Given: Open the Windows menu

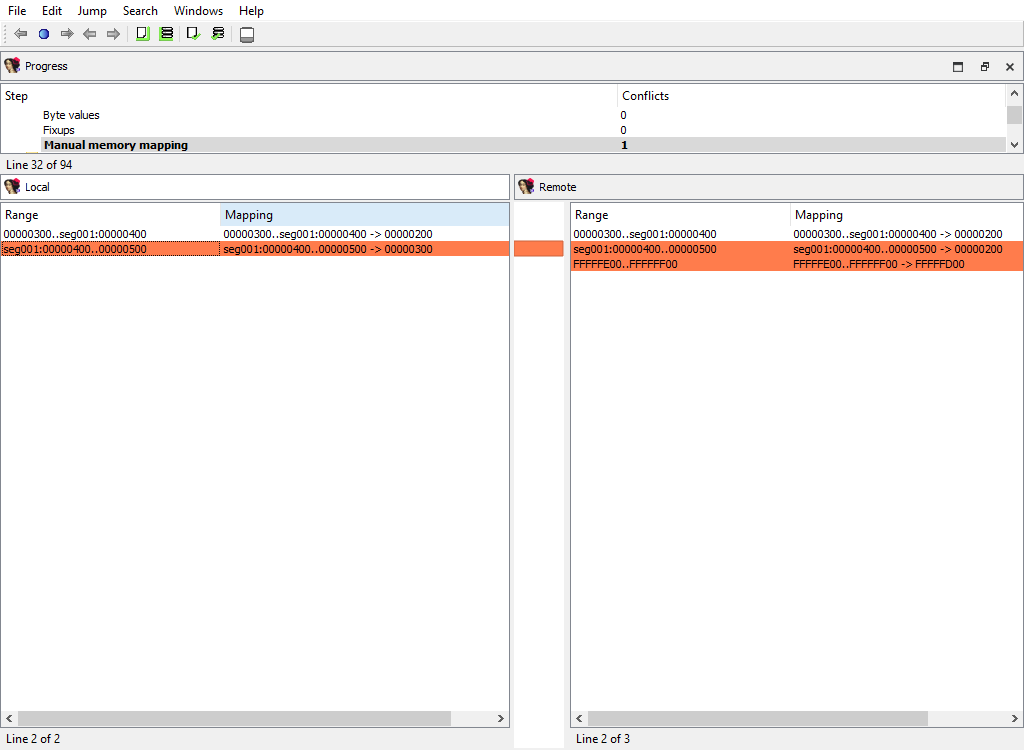Looking at the screenshot, I should 198,11.
